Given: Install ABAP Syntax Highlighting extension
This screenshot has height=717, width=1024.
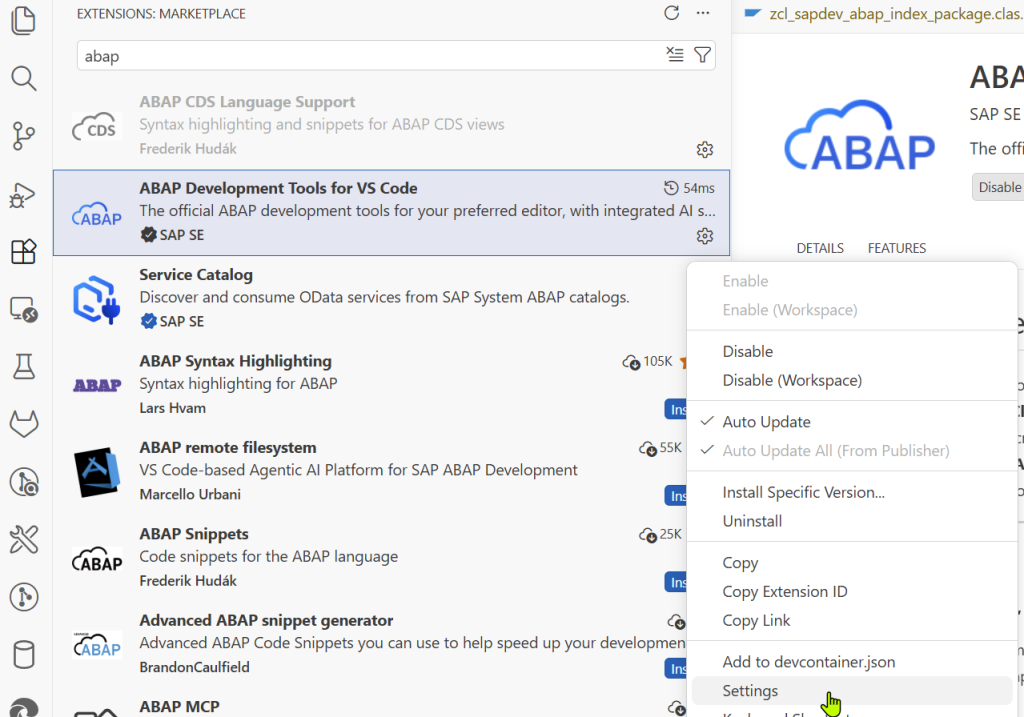Looking at the screenshot, I should click(676, 409).
